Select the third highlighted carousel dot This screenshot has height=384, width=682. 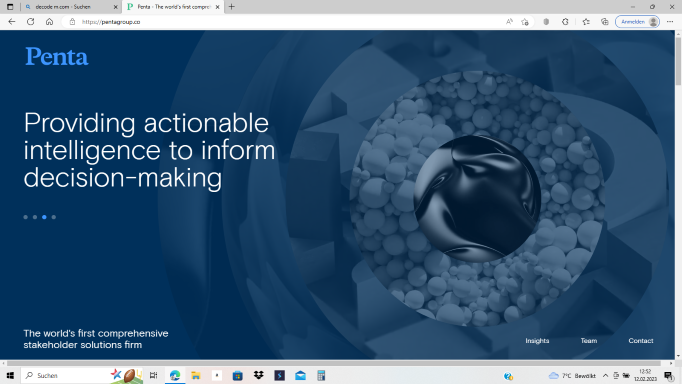44,217
